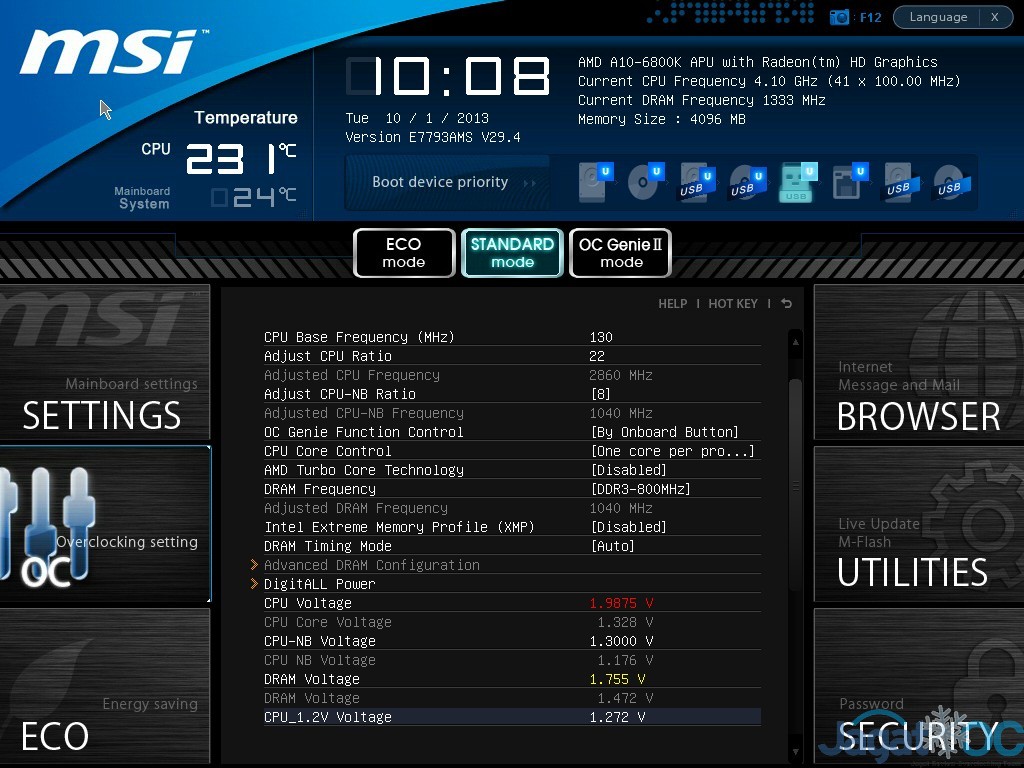Click the Memory Size 4096 MB line

click(x=662, y=119)
